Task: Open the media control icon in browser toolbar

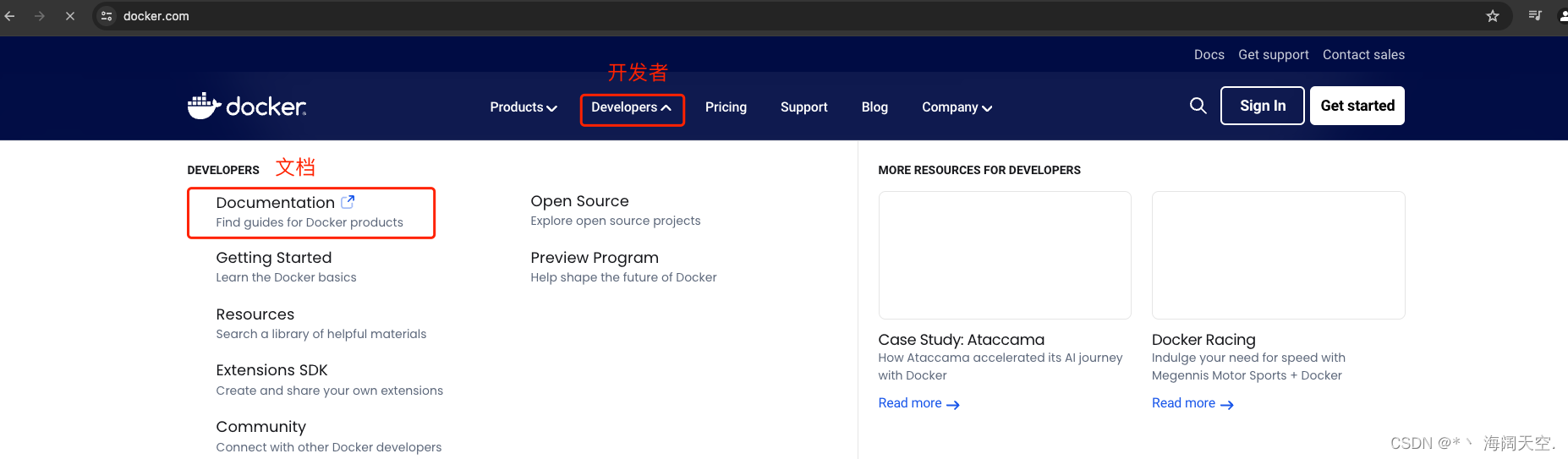Action: (x=1535, y=15)
